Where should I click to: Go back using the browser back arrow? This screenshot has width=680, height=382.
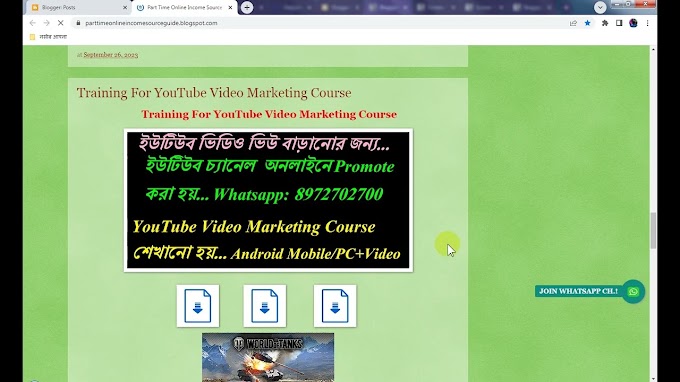(x=33, y=23)
